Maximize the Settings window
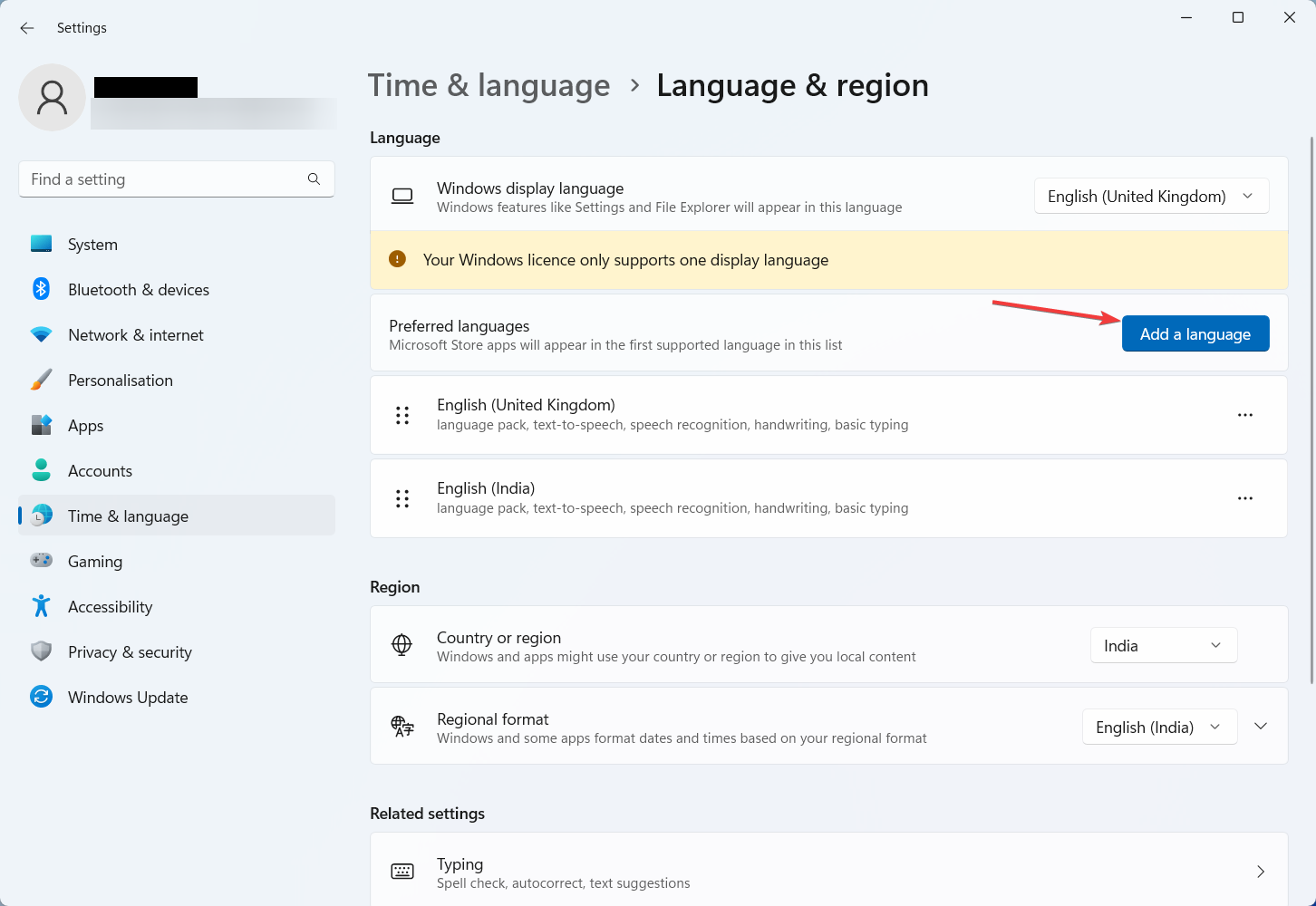Image resolution: width=1316 pixels, height=906 pixels. (1238, 17)
